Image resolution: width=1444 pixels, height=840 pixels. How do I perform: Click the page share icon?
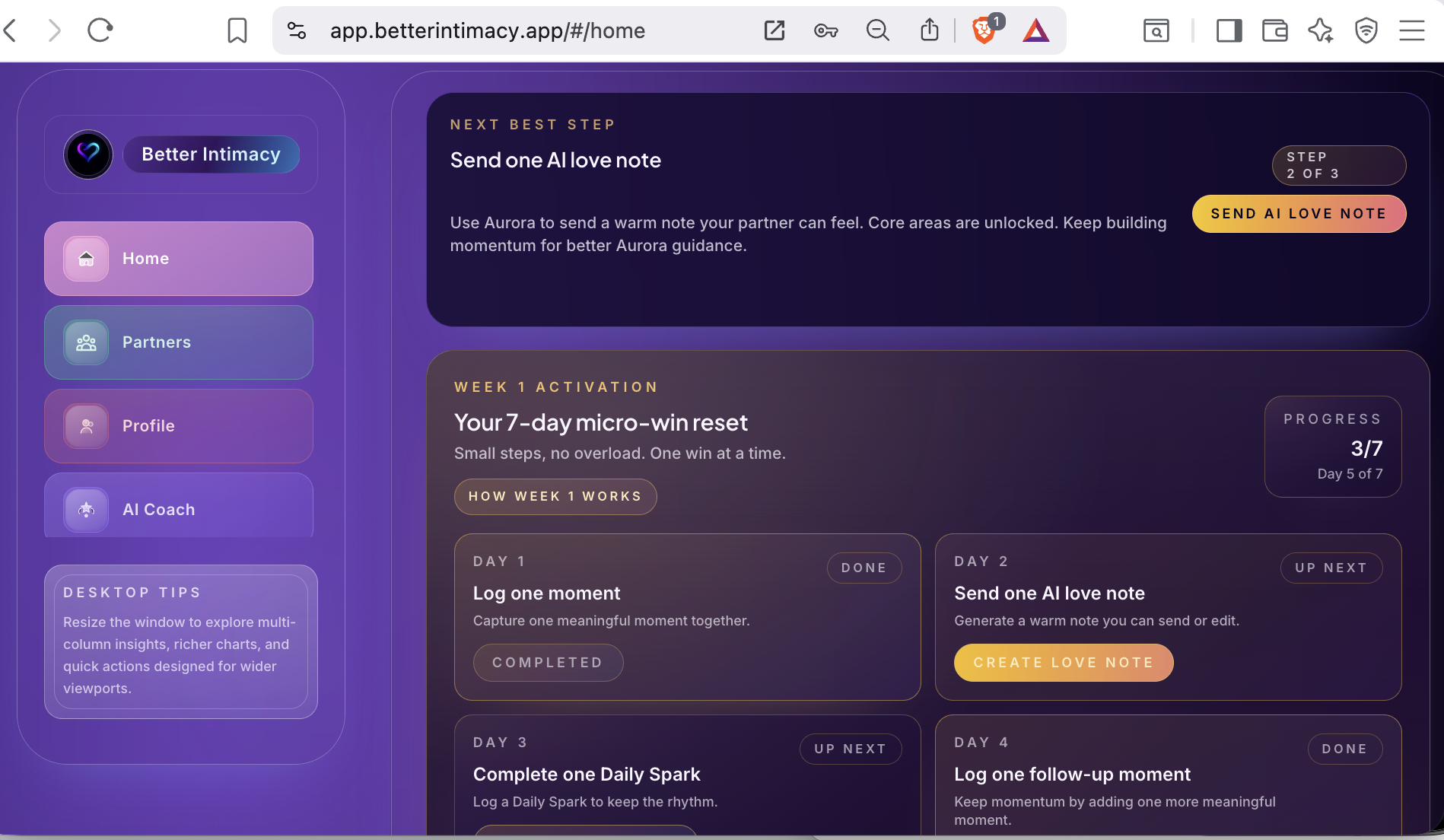pyautogui.click(x=929, y=30)
